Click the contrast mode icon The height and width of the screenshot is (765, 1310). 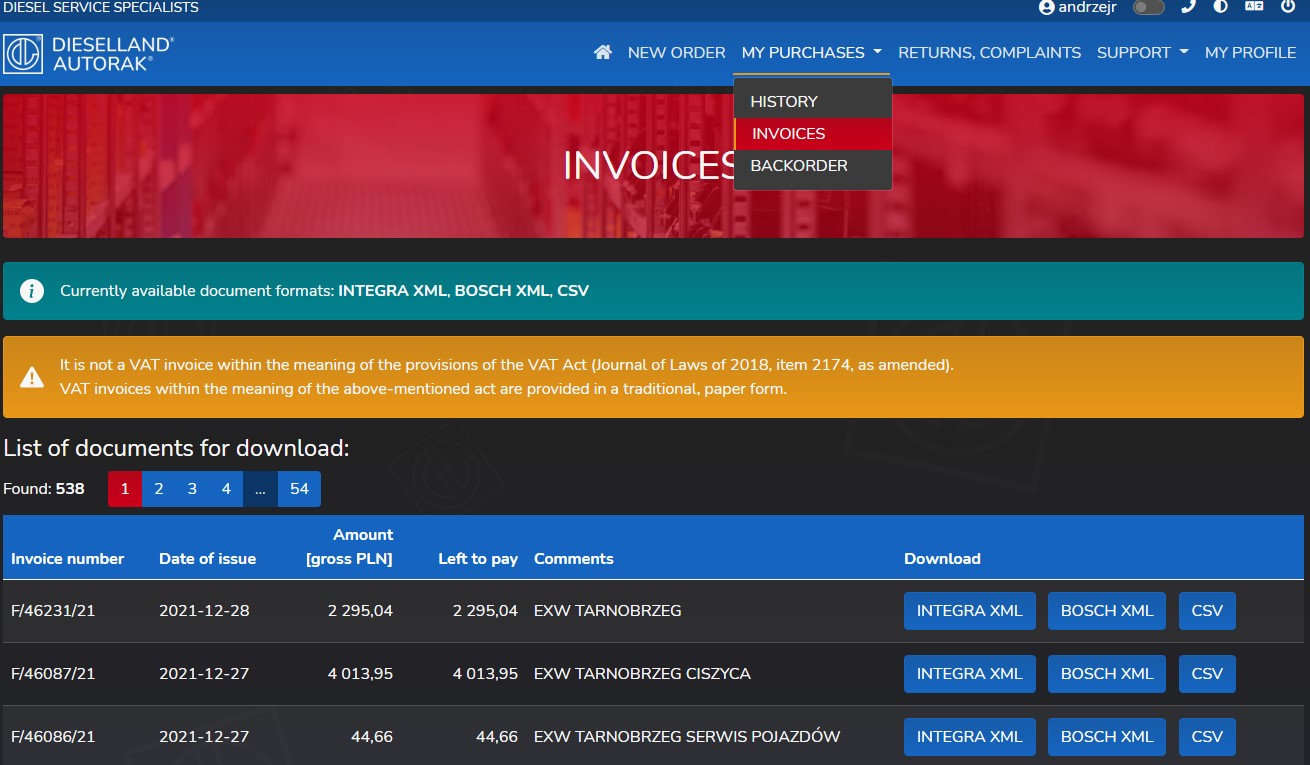click(1220, 7)
